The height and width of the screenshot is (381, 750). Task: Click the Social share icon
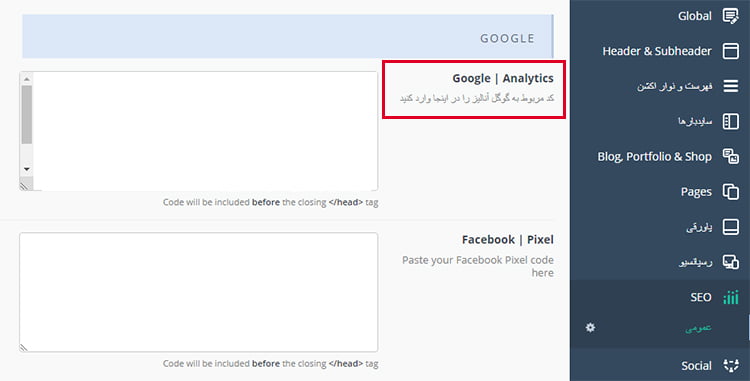coord(730,366)
